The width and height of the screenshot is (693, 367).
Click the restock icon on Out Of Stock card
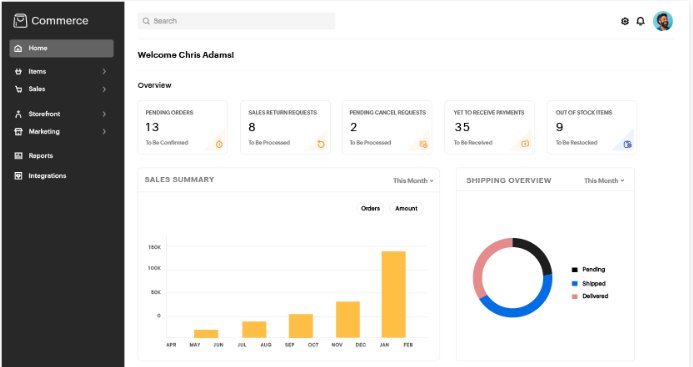click(627, 144)
